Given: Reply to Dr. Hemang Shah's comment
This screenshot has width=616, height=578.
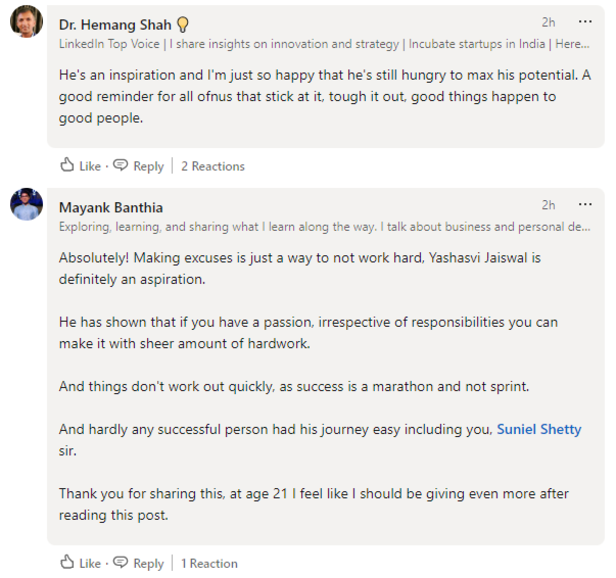Looking at the screenshot, I should coord(148,166).
